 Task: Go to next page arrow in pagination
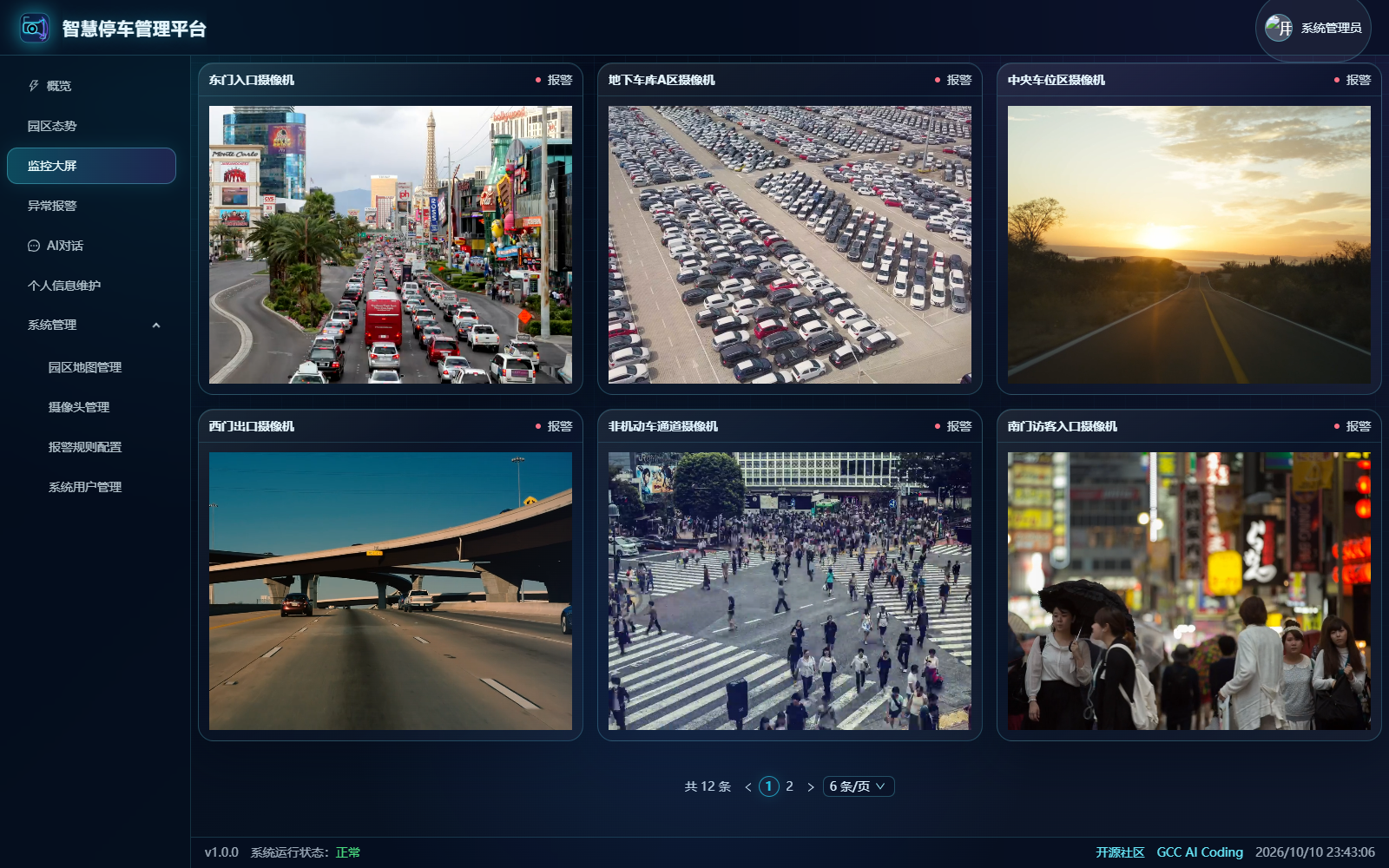[811, 787]
